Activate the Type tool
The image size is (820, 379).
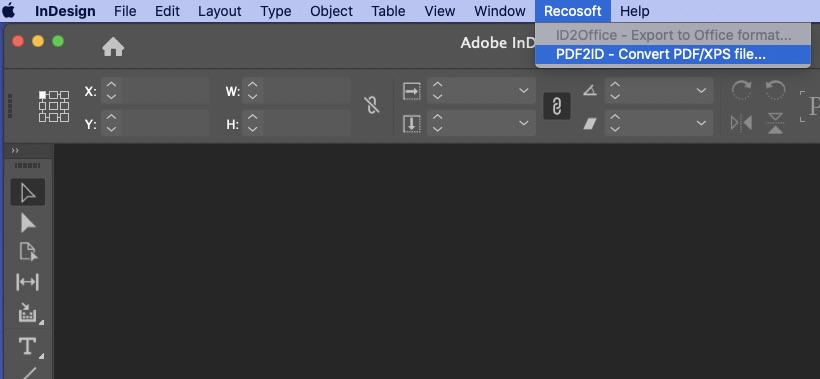pos(28,346)
